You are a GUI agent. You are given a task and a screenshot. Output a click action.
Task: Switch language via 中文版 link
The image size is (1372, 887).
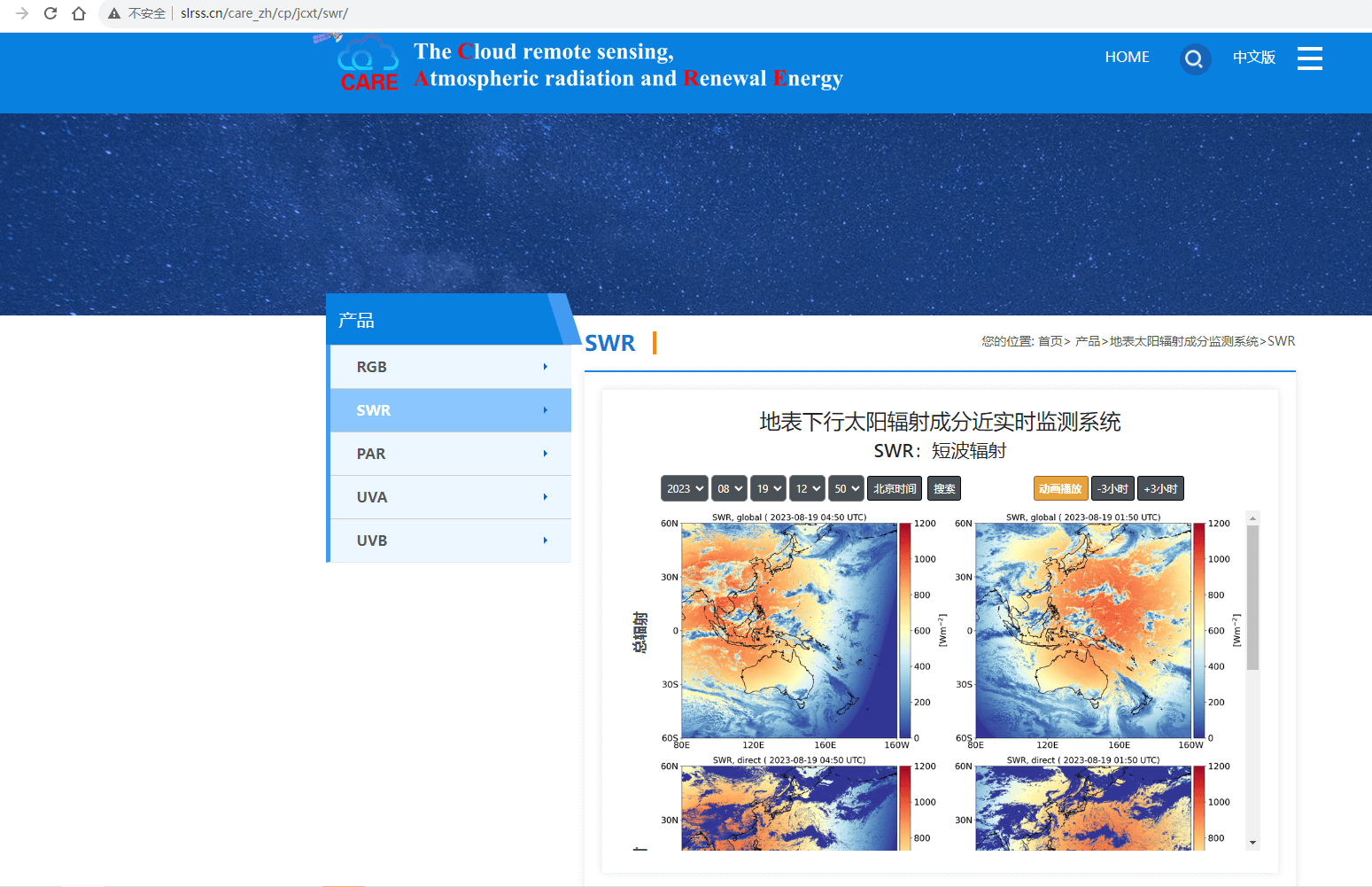click(x=1254, y=58)
